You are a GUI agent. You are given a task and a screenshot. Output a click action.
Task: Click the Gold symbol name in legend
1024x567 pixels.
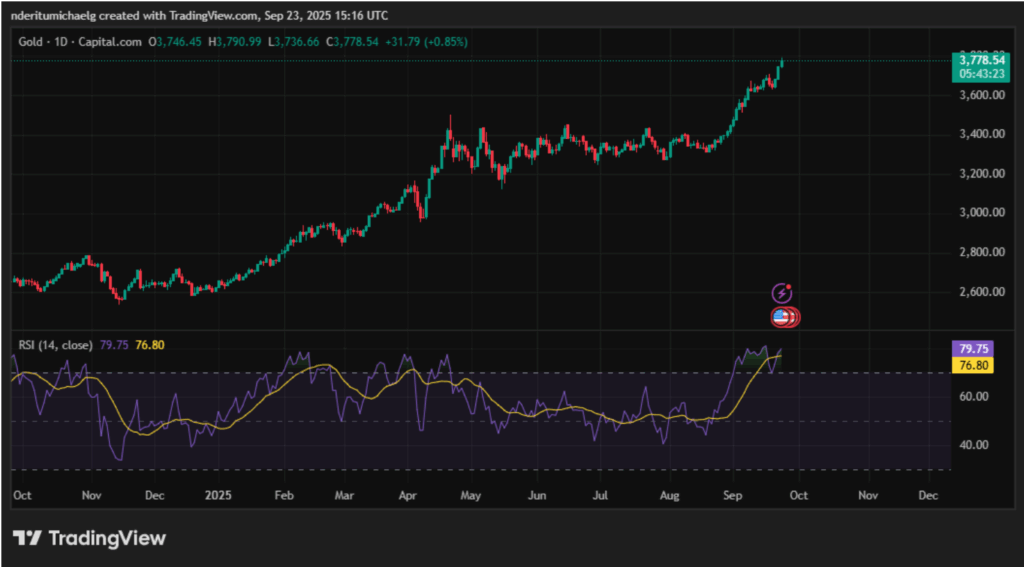coord(30,42)
